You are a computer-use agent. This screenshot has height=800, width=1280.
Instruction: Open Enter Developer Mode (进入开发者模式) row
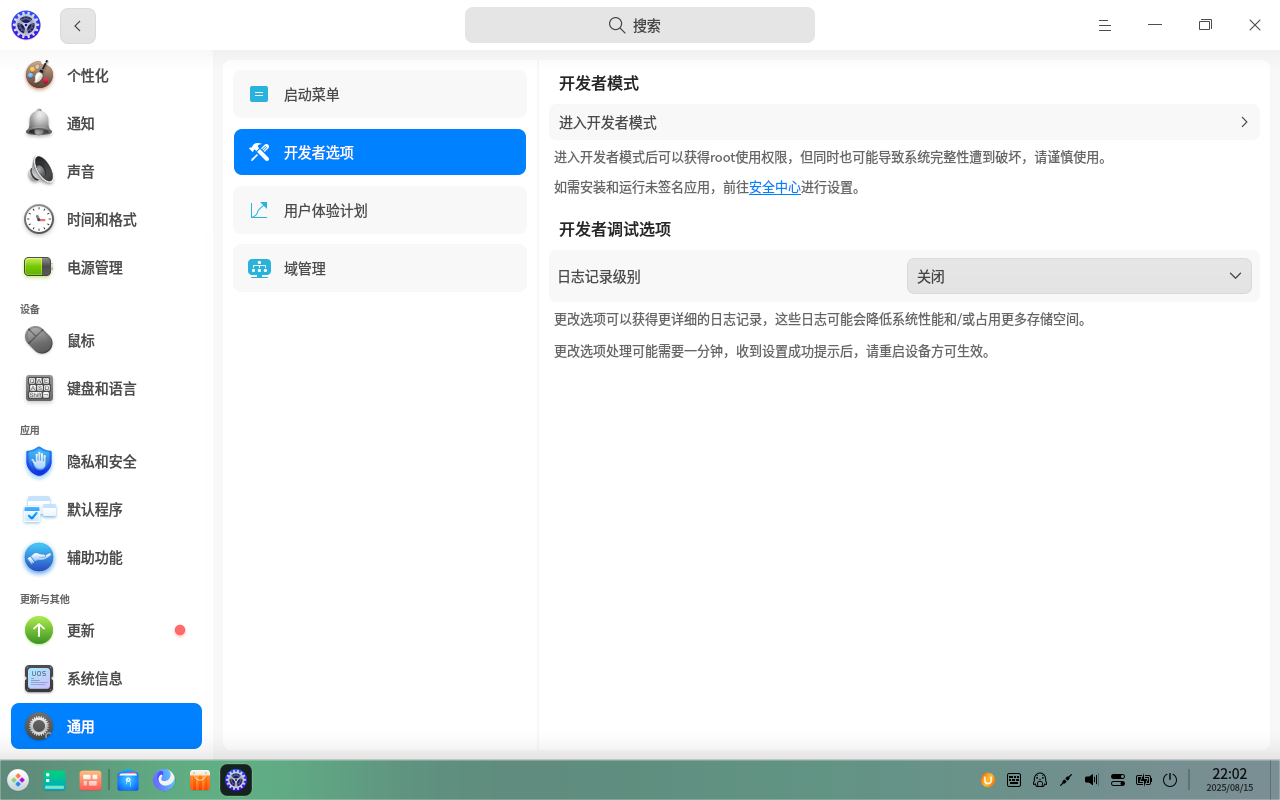tap(903, 123)
